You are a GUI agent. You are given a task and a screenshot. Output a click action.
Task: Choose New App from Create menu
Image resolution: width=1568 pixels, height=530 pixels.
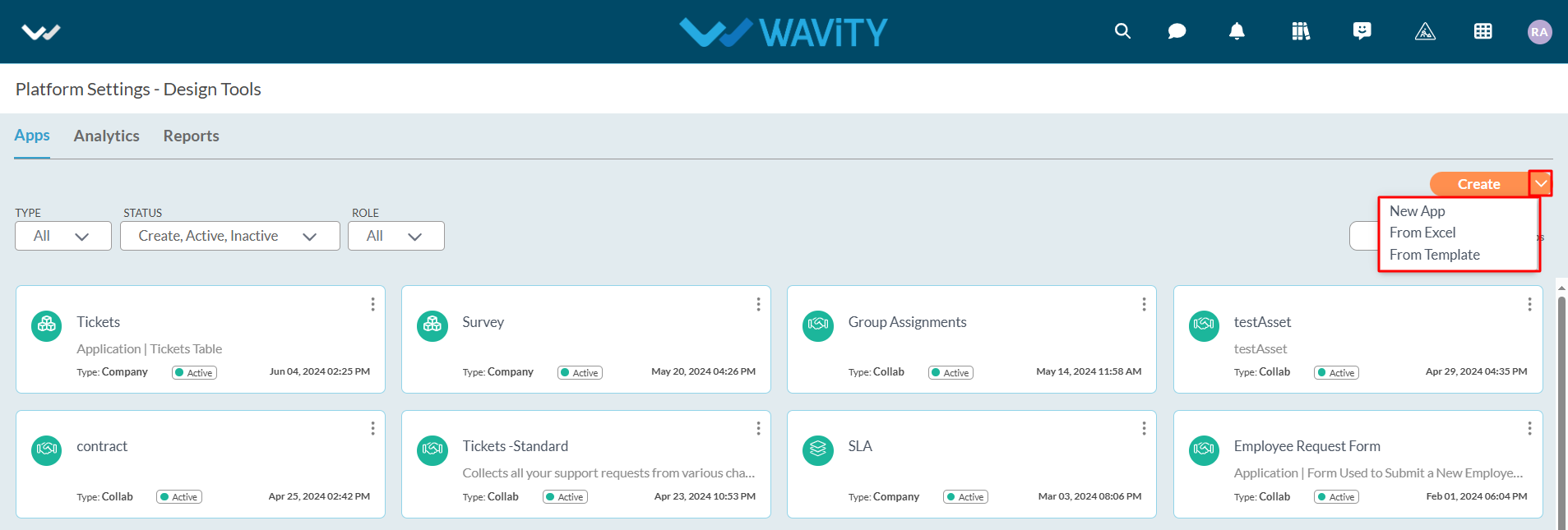click(1418, 211)
